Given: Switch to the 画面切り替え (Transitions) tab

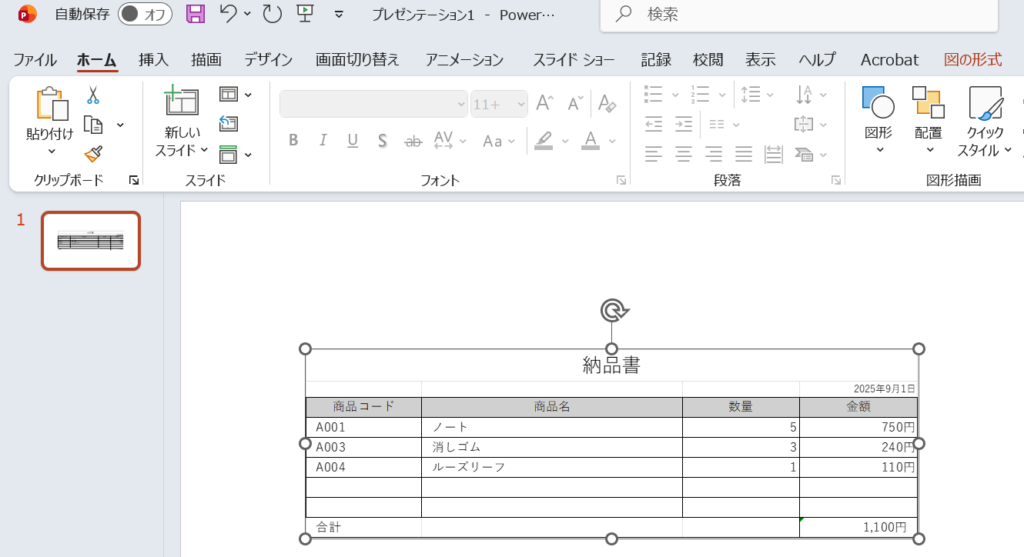Looking at the screenshot, I should click(357, 59).
